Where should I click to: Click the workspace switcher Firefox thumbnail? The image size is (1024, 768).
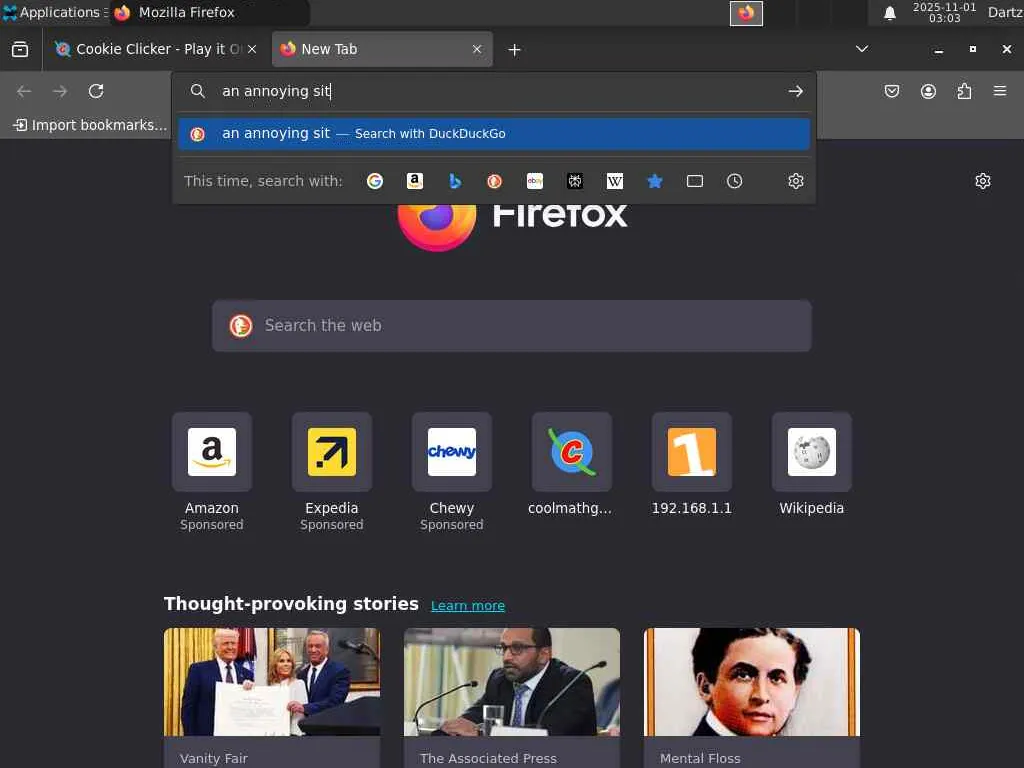pos(746,13)
